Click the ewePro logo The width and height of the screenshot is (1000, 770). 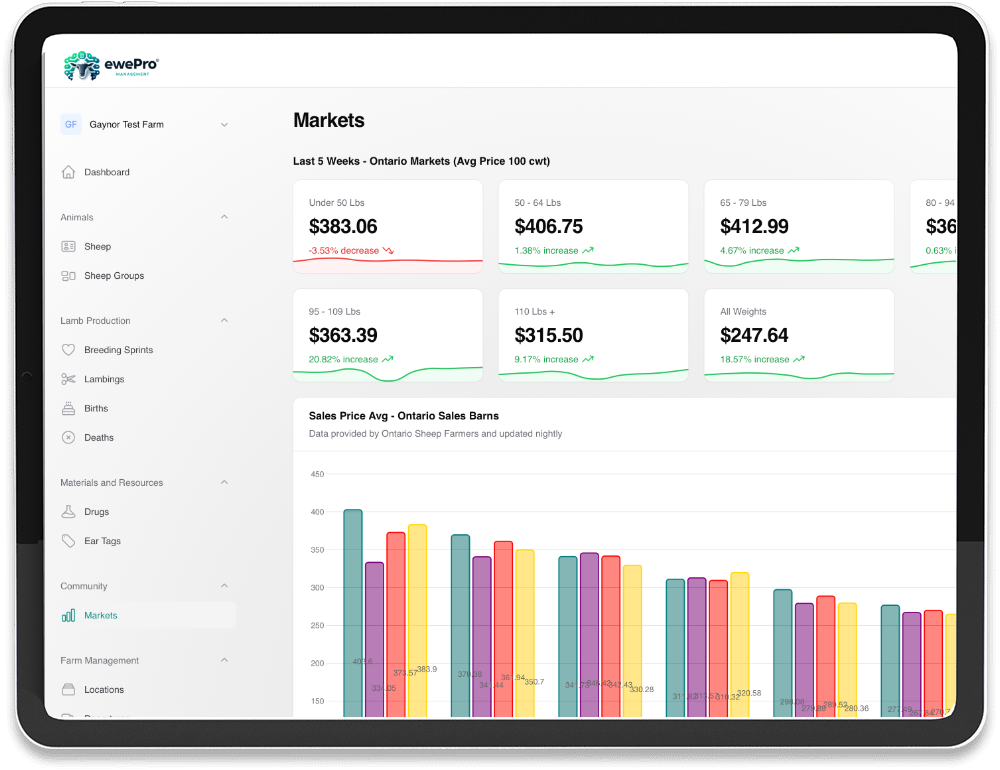(x=111, y=66)
